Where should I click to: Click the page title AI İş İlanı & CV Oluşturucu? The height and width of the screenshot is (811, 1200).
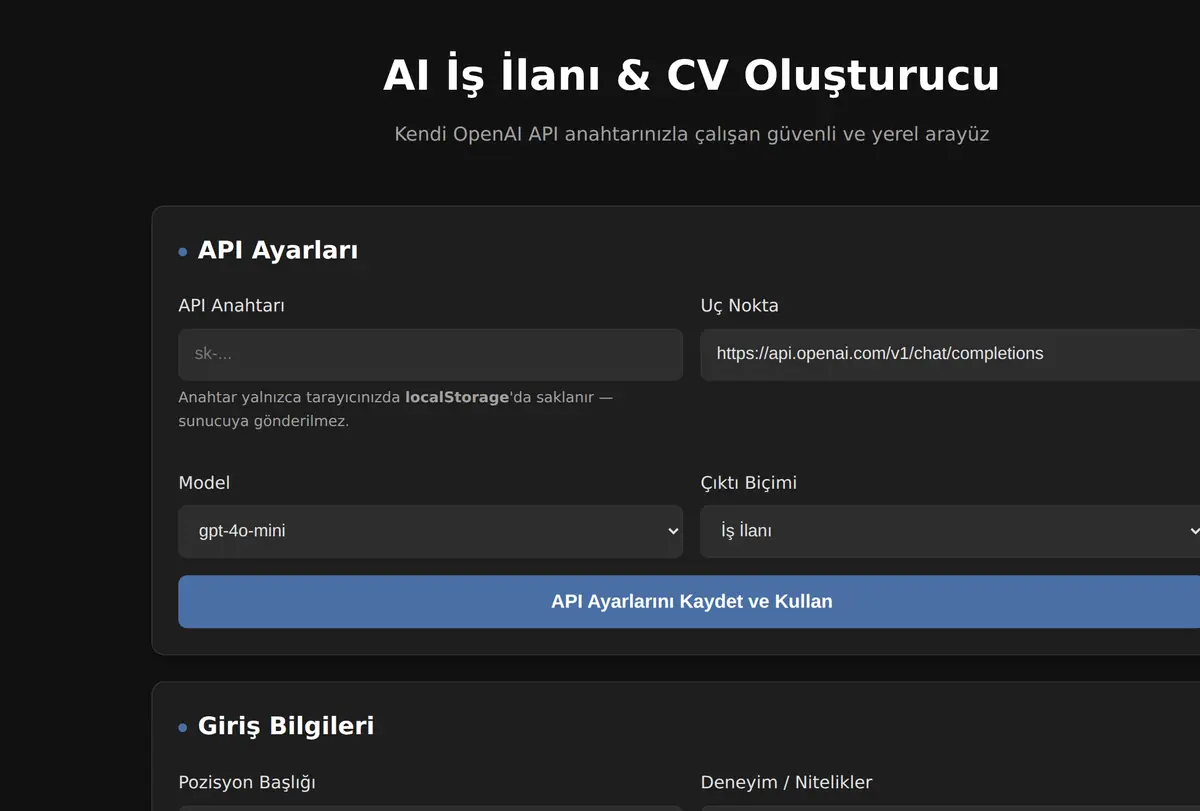click(691, 76)
